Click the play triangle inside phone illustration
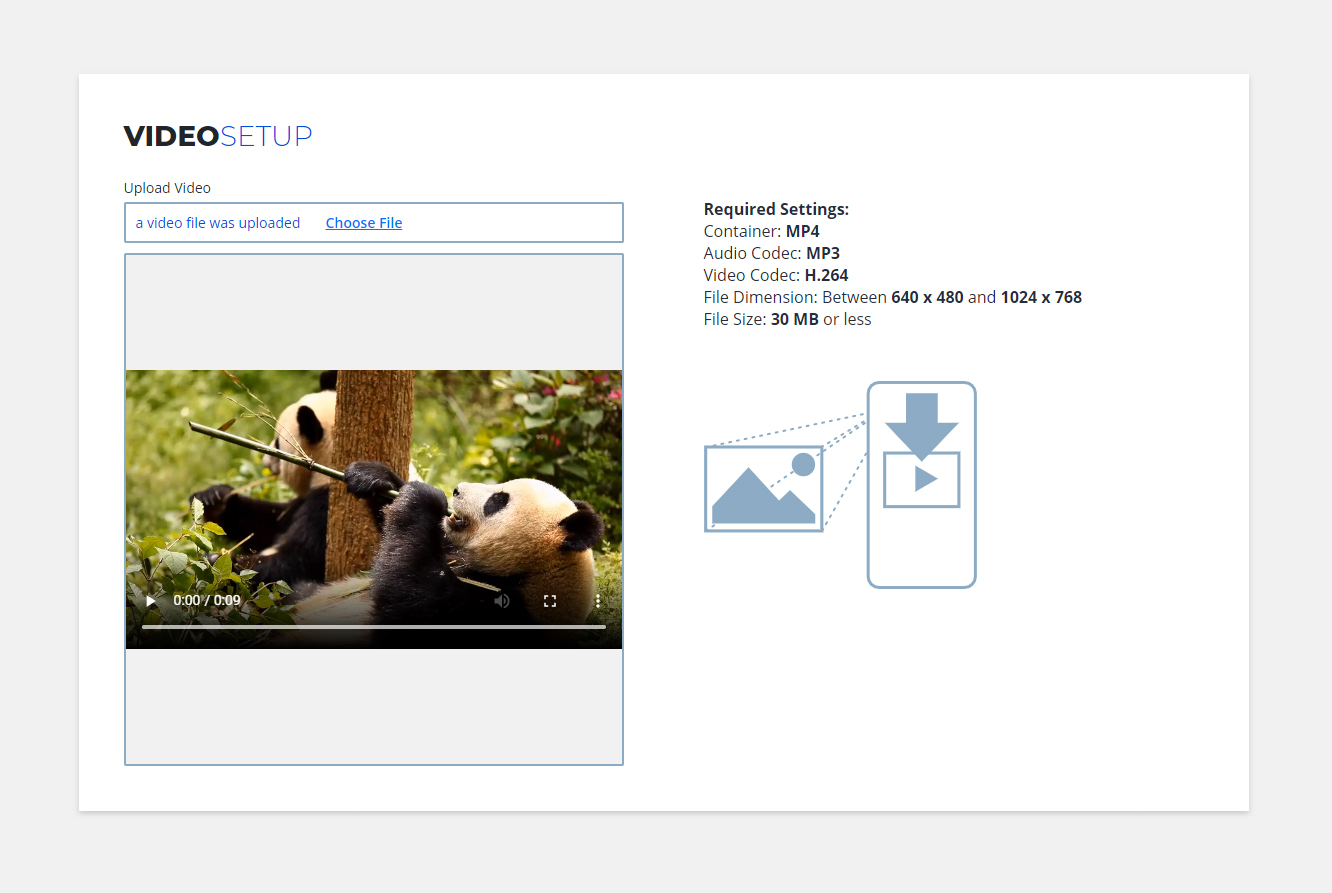 [925, 479]
